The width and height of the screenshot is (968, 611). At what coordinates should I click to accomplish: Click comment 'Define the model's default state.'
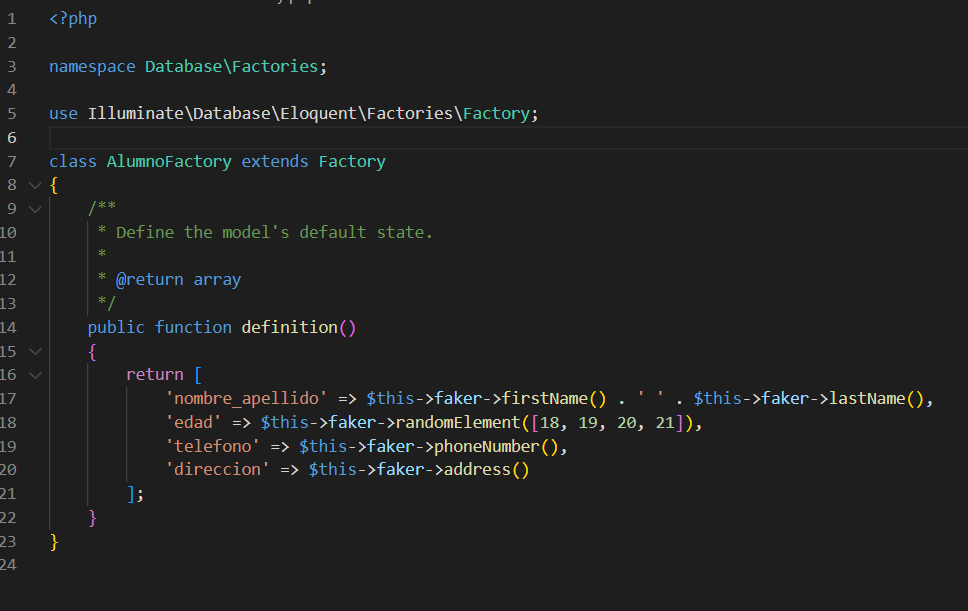point(274,232)
